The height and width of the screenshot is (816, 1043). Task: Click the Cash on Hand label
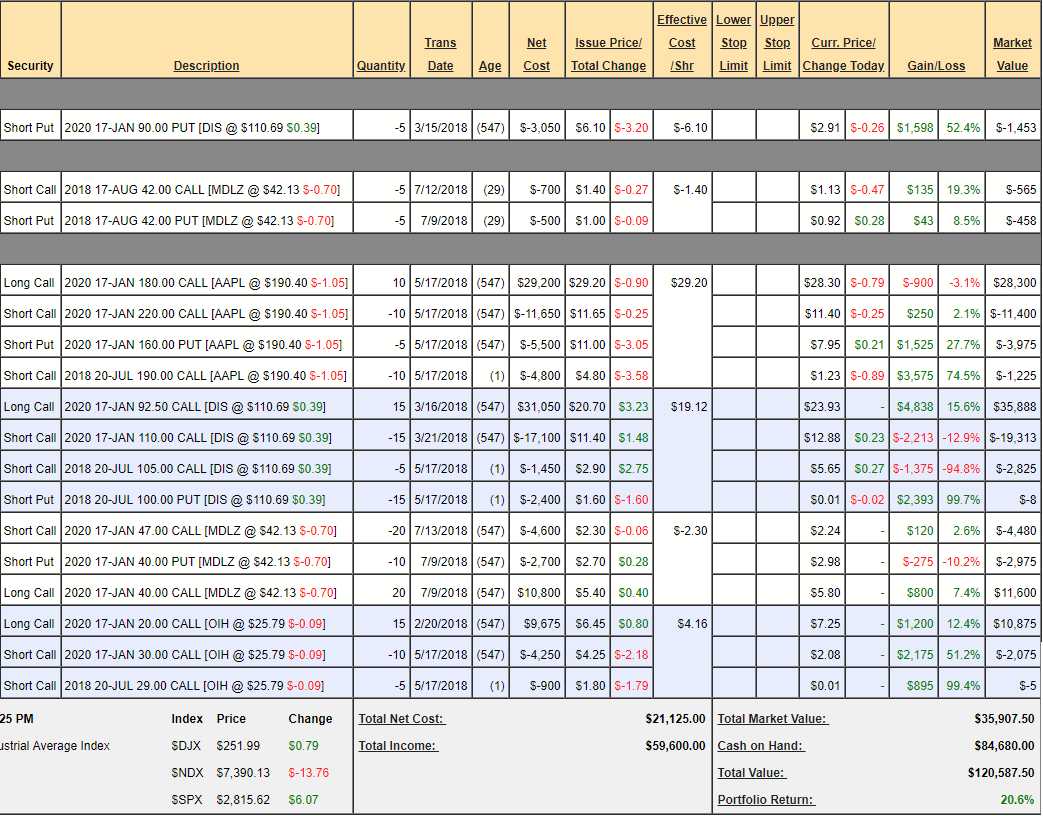[760, 746]
